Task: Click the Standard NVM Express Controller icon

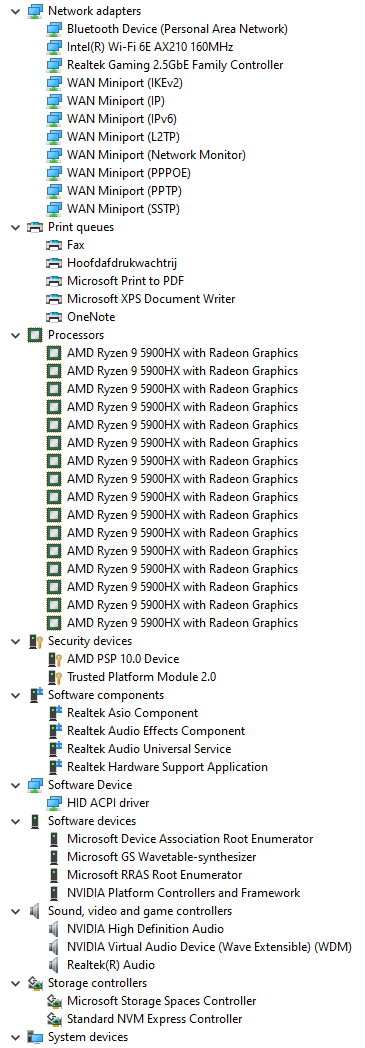Action: click(x=54, y=1019)
